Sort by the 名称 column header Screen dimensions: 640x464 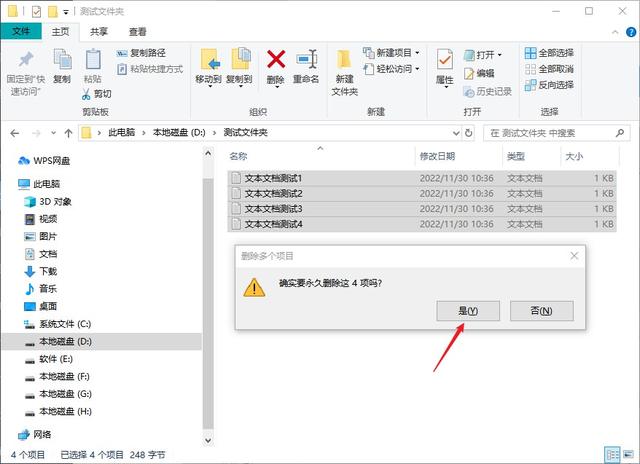(x=238, y=156)
